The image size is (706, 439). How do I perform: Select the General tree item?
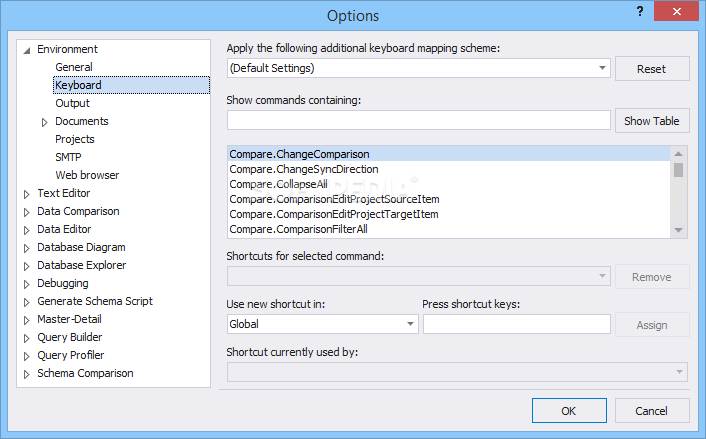pyautogui.click(x=74, y=67)
